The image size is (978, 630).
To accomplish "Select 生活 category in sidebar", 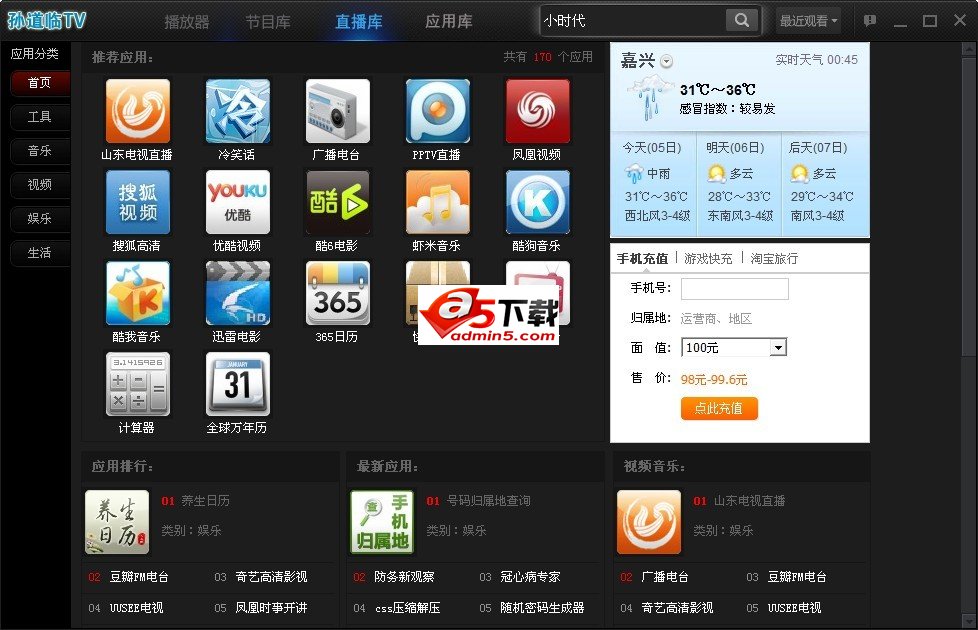I will 40,253.
